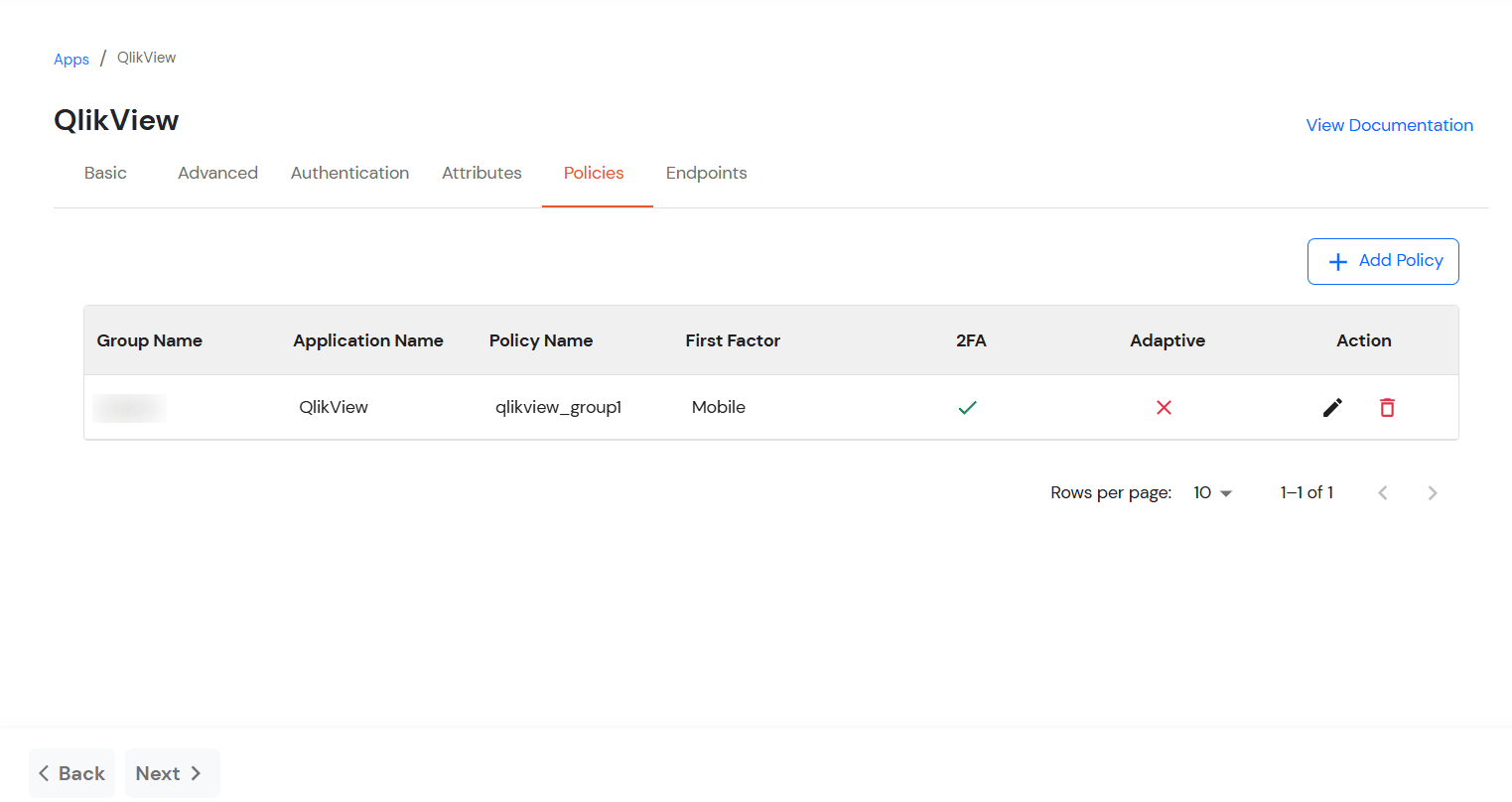
Task: Switch to the Advanced tab
Action: pyautogui.click(x=217, y=173)
